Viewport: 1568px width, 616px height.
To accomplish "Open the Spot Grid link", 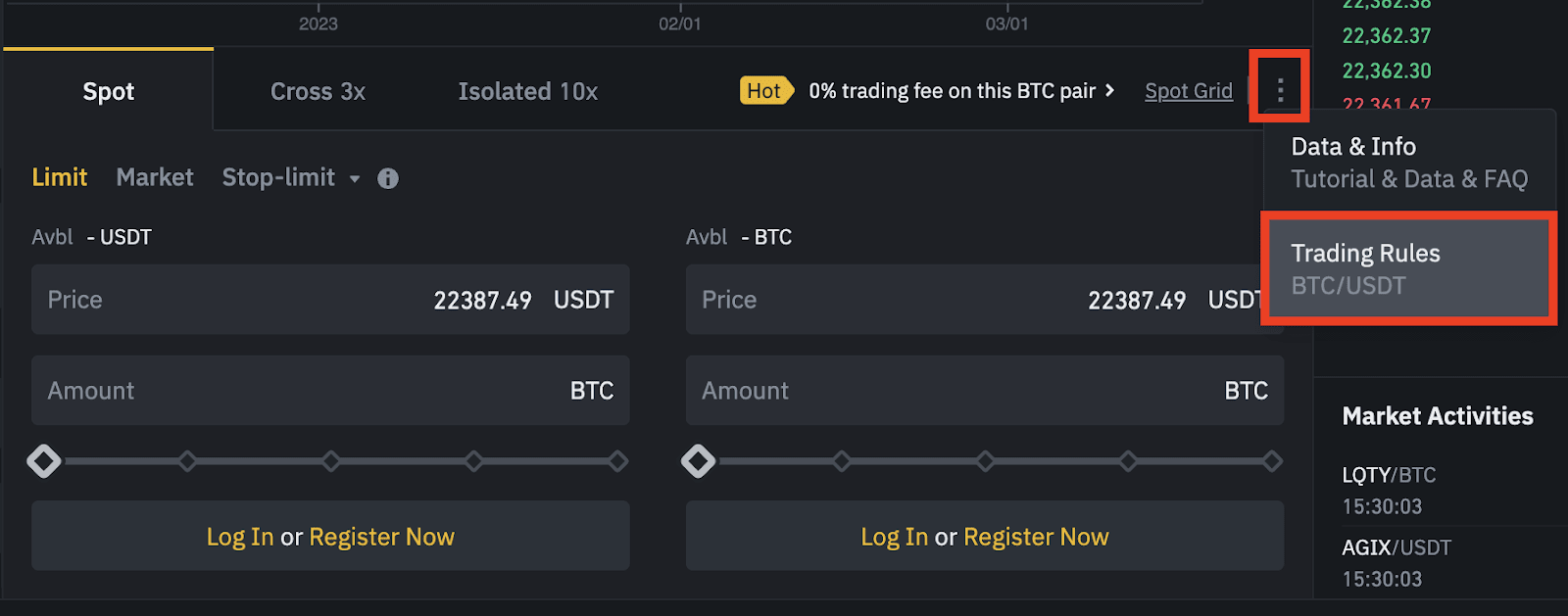I will point(1188,91).
